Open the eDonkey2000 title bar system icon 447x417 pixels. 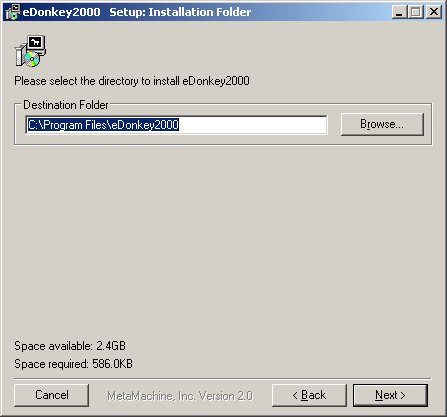click(x=13, y=12)
